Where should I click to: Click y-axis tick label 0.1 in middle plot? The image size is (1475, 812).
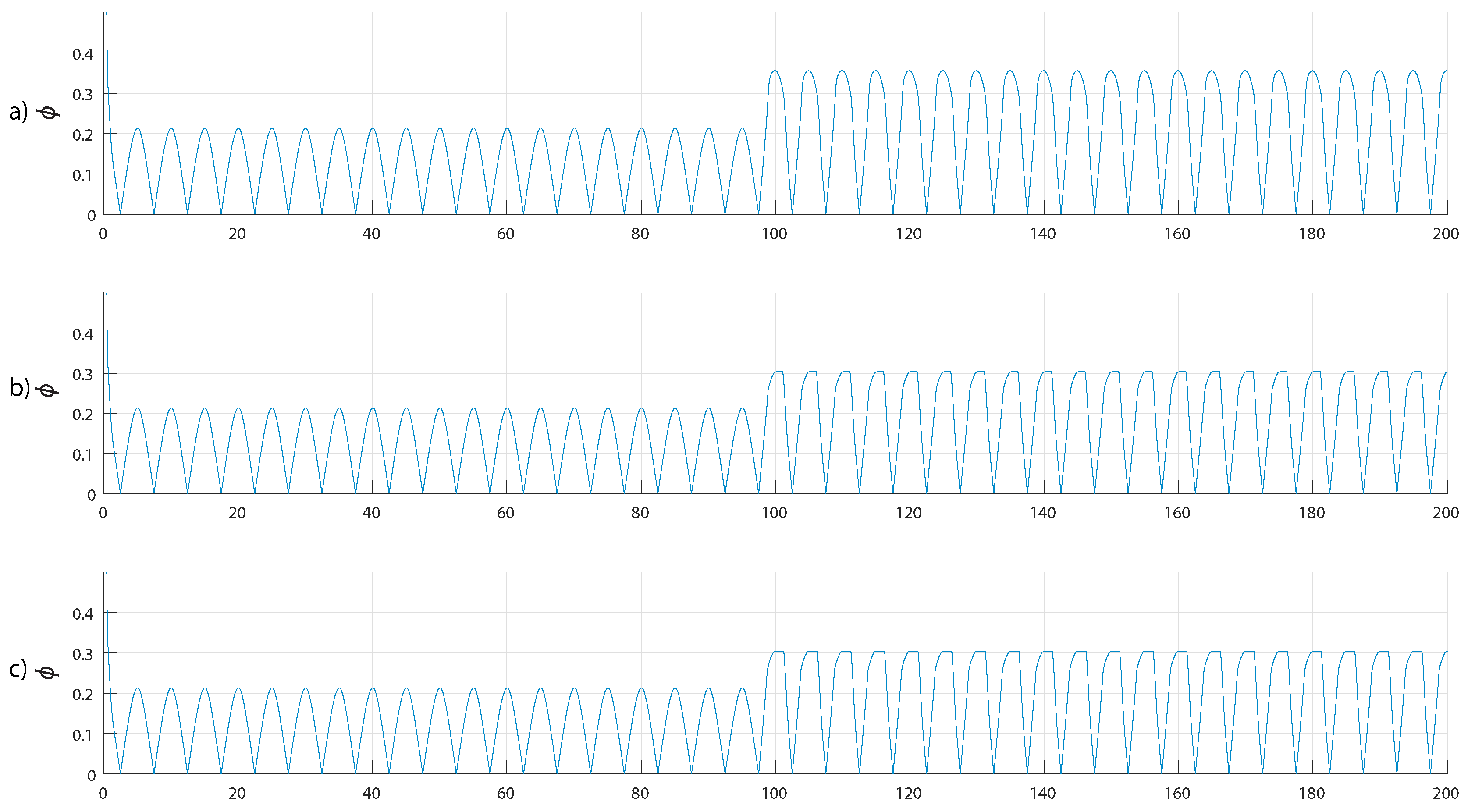point(82,455)
